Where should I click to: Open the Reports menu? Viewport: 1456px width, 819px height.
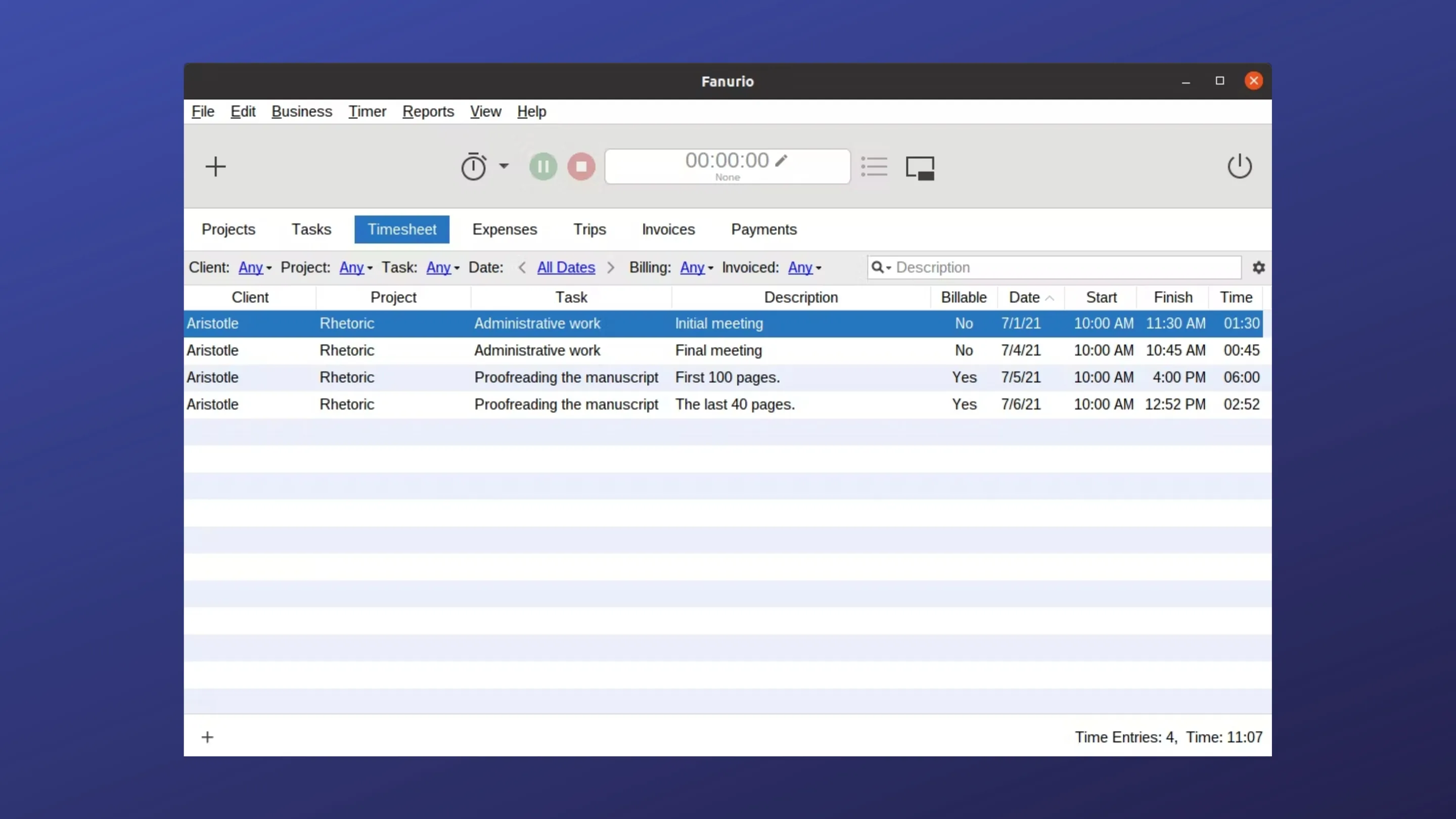427,111
